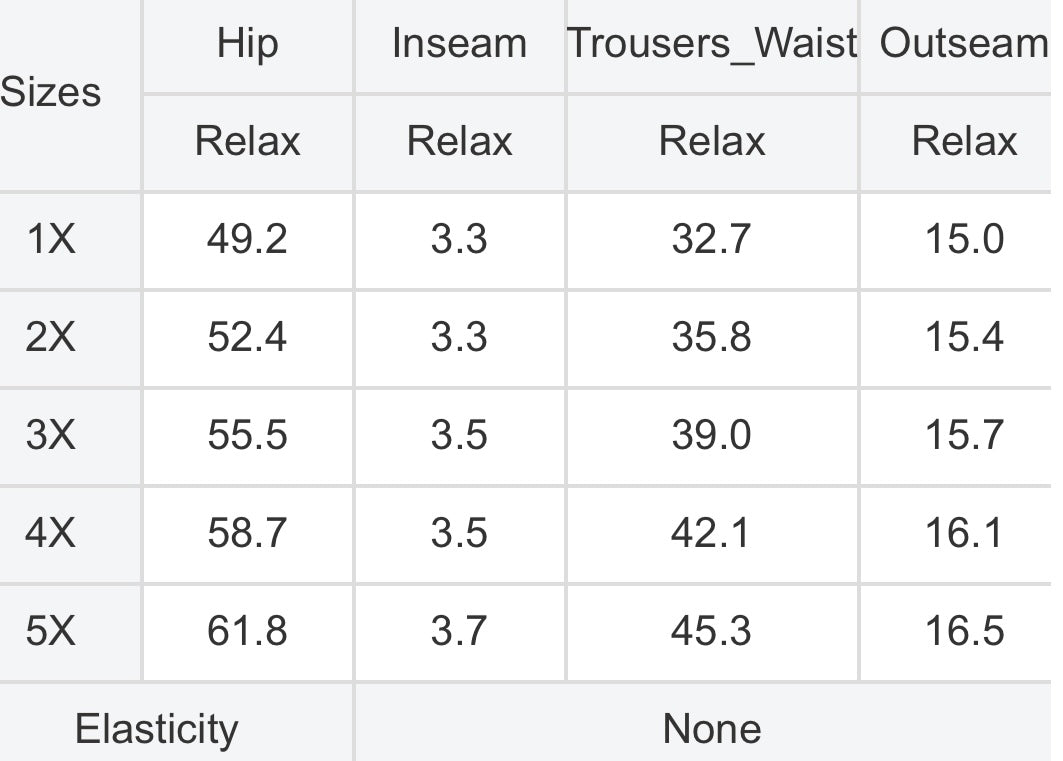Screen dimensions: 1063x761
Task: Click the Trousers_Waist column header
Action: [x=712, y=44]
